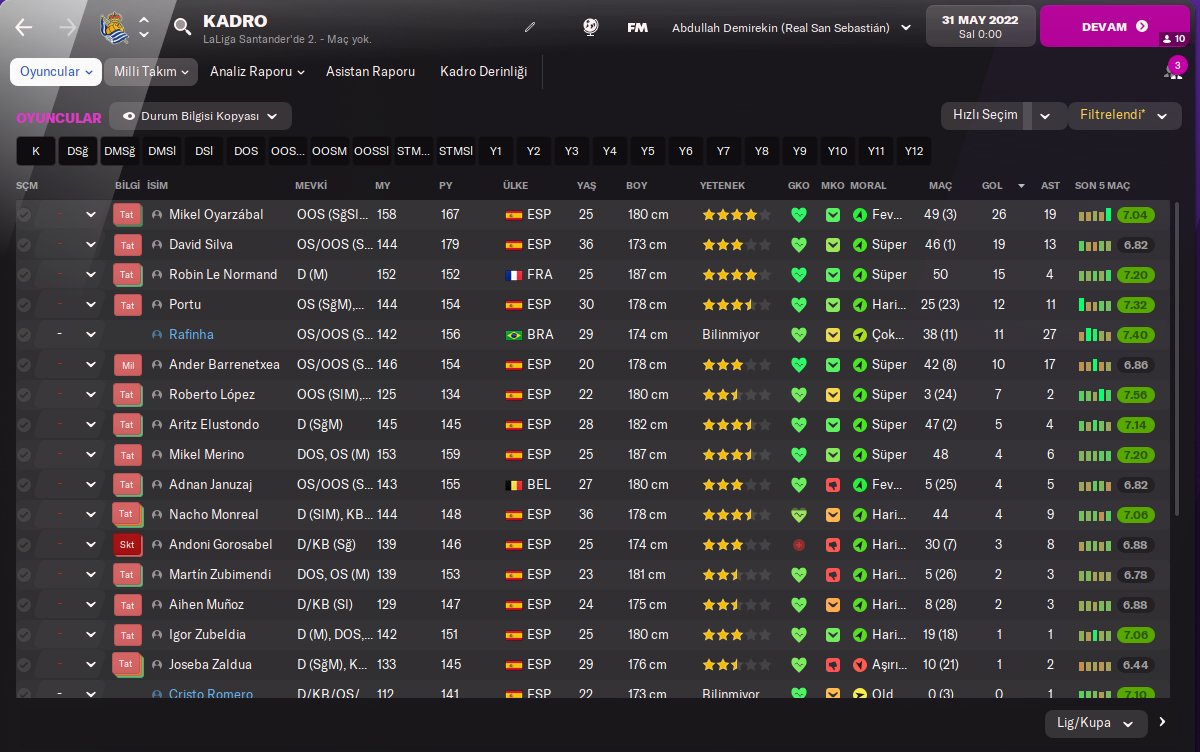The width and height of the screenshot is (1200, 752).
Task: Toggle selection check for Igor Zubeldia
Action: (24, 635)
